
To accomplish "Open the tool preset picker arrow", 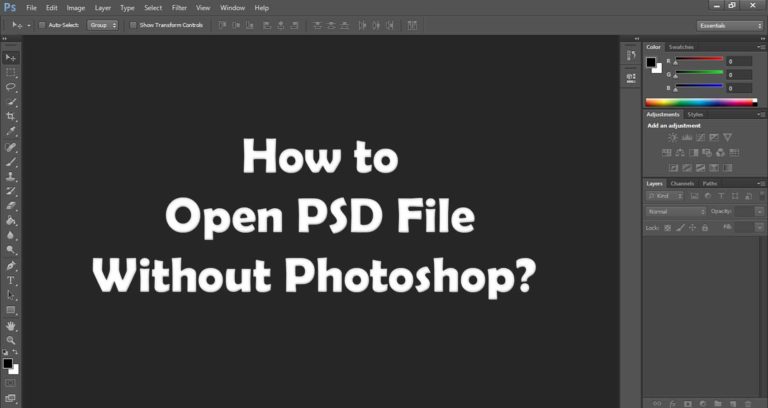I will [x=28, y=25].
